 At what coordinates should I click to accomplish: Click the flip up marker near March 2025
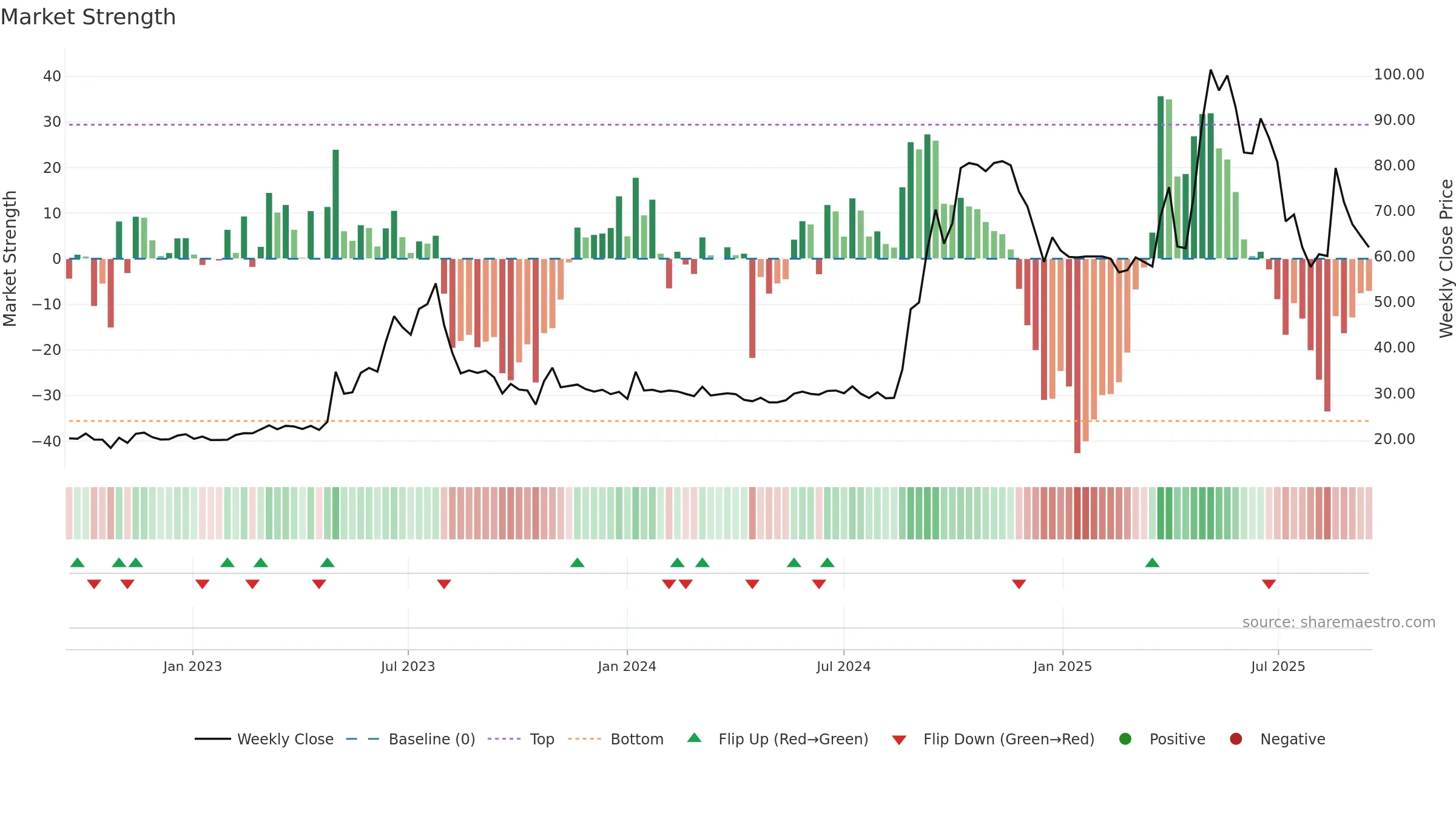[1153, 563]
